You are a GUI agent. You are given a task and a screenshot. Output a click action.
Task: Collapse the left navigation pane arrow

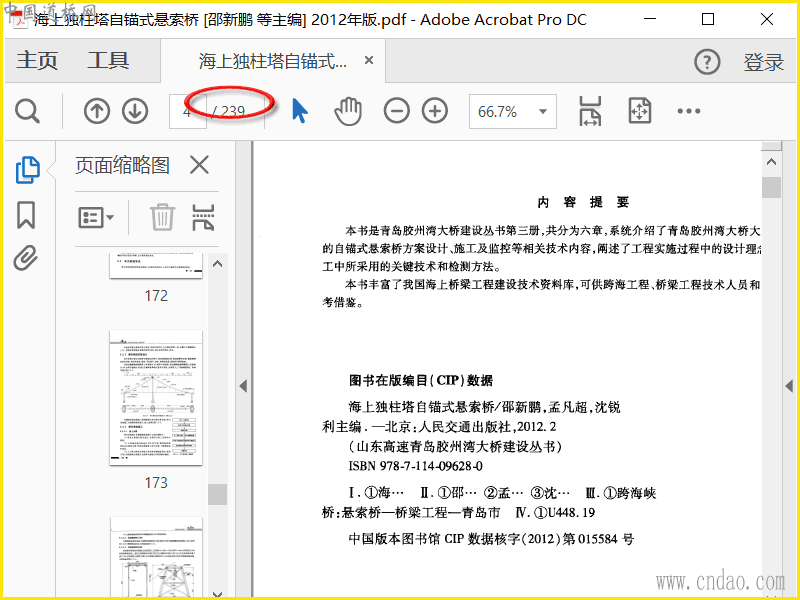(243, 386)
